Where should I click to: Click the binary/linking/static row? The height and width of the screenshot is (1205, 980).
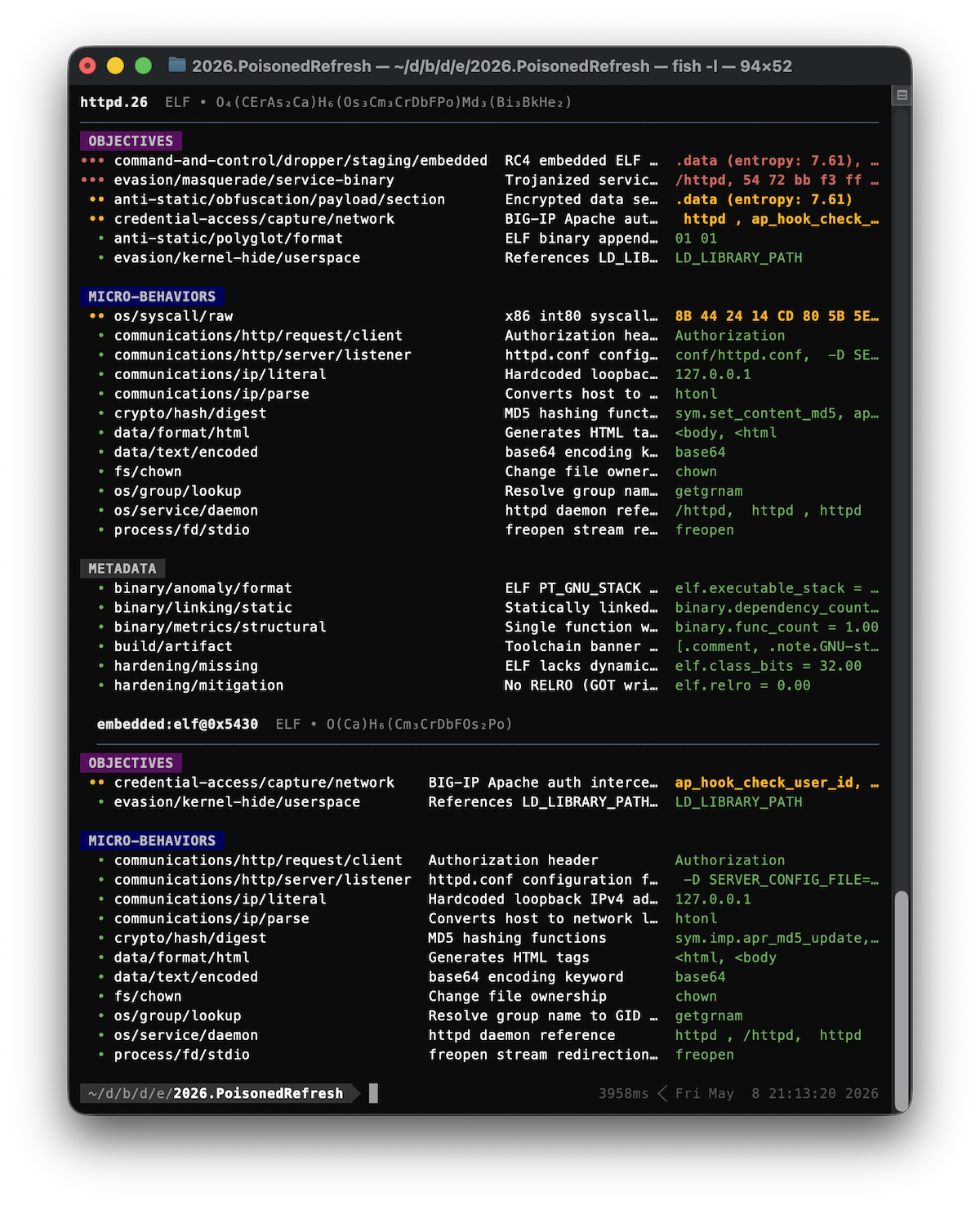pyautogui.click(x=479, y=608)
